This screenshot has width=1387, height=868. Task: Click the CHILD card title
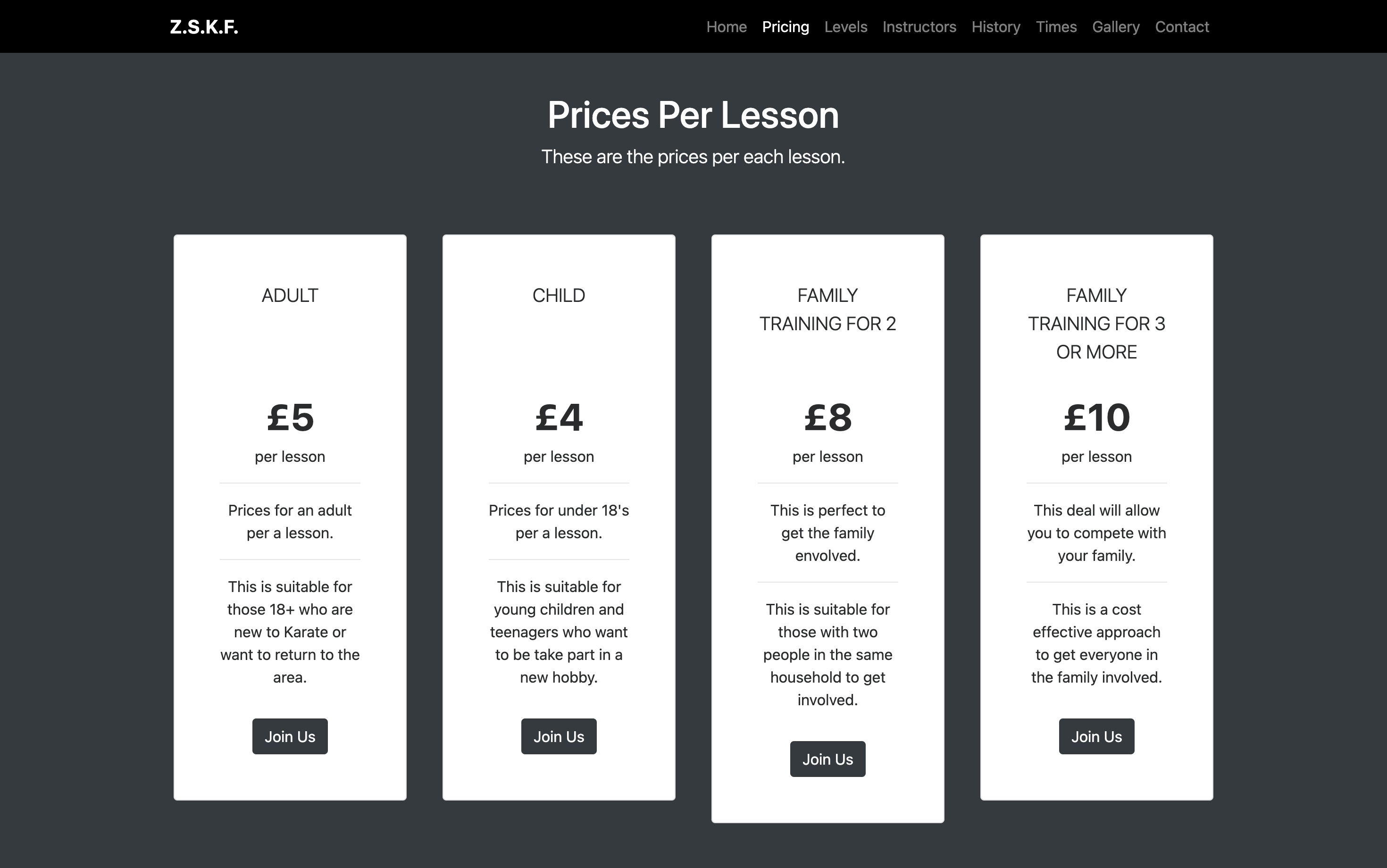[x=559, y=296]
